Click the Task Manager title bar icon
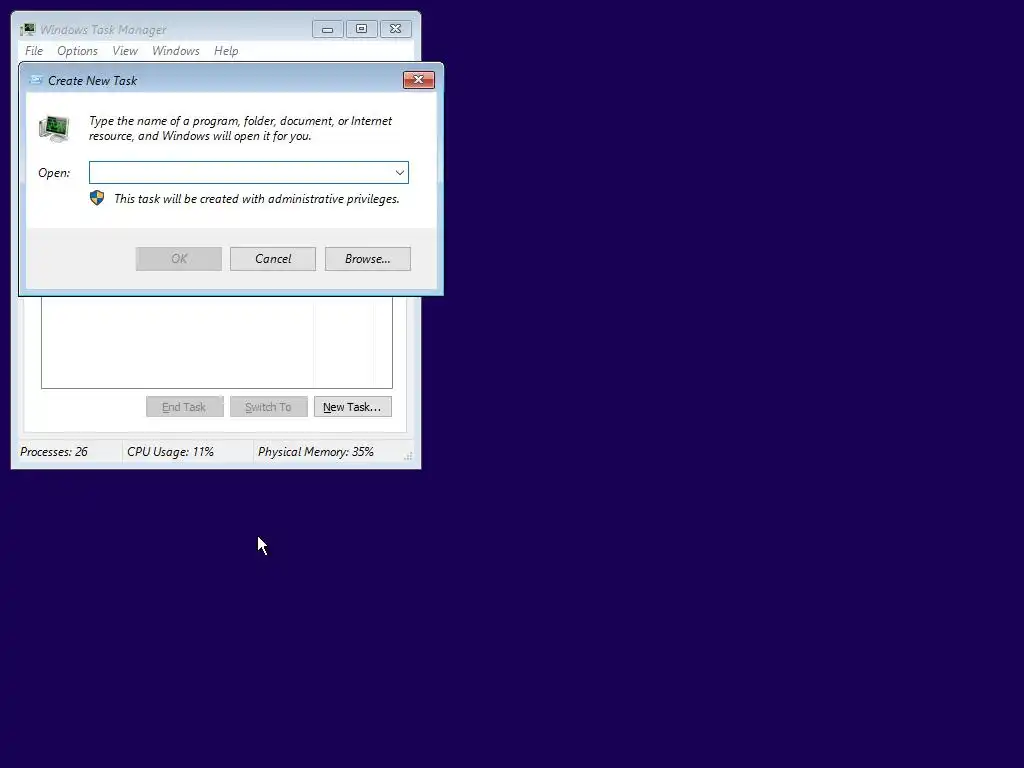The image size is (1024, 768). [28, 29]
